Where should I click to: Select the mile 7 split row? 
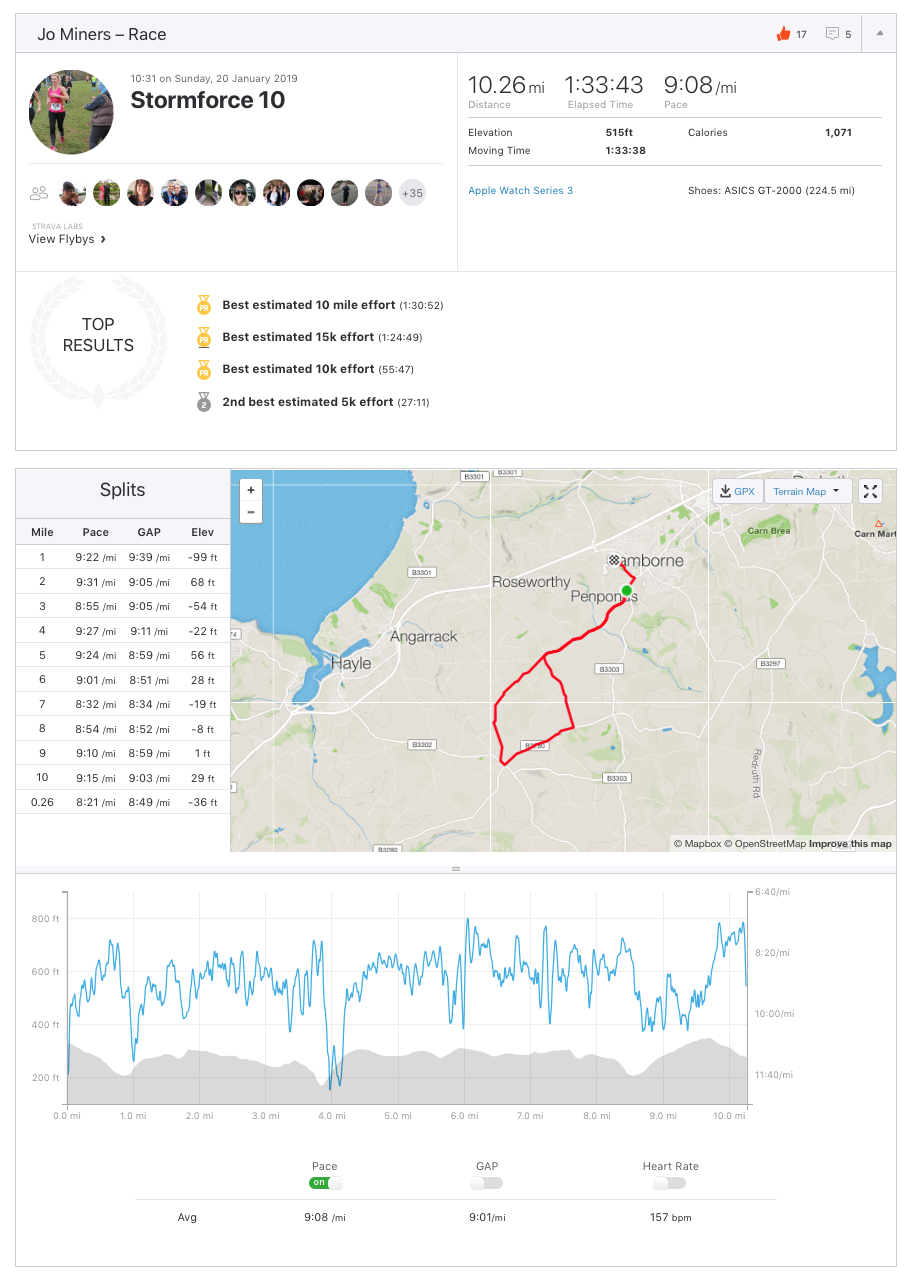[x=123, y=704]
